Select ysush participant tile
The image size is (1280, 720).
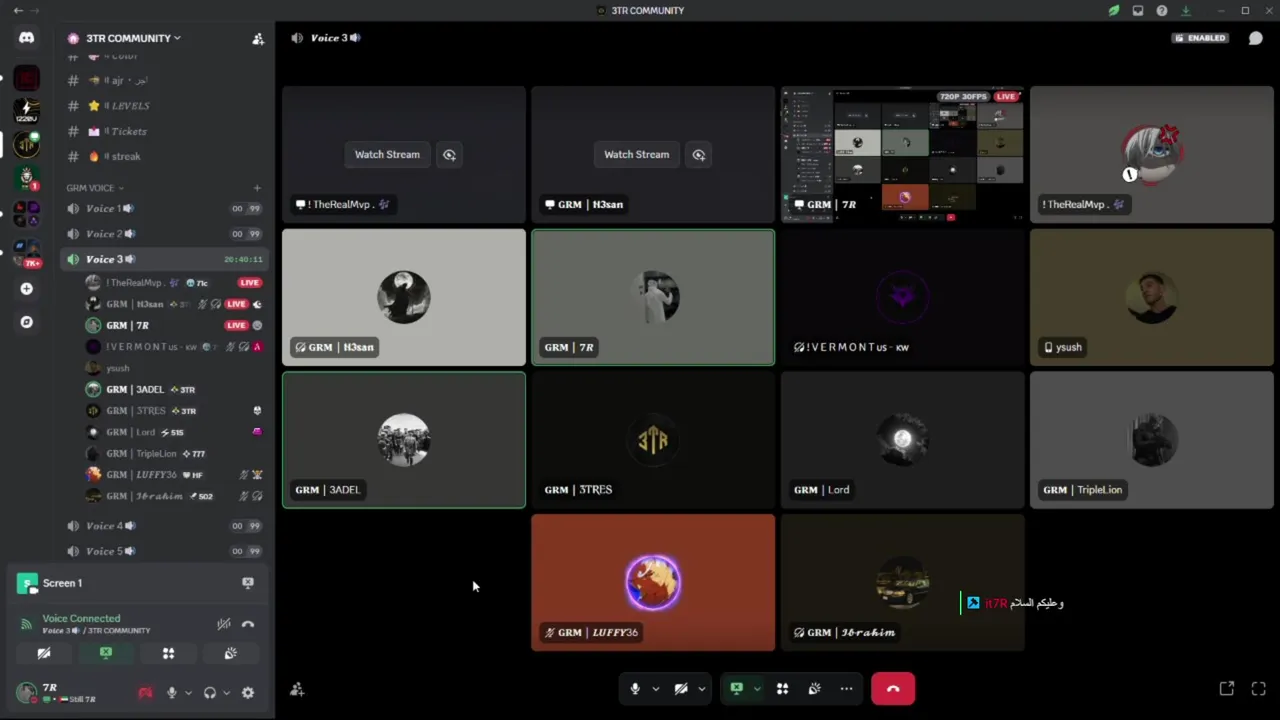click(1152, 297)
